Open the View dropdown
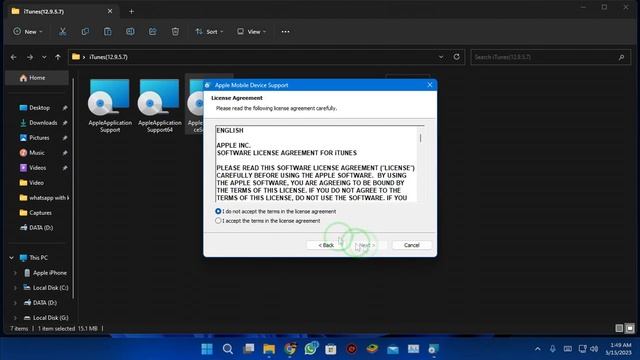This screenshot has width=640, height=360. pyautogui.click(x=251, y=31)
